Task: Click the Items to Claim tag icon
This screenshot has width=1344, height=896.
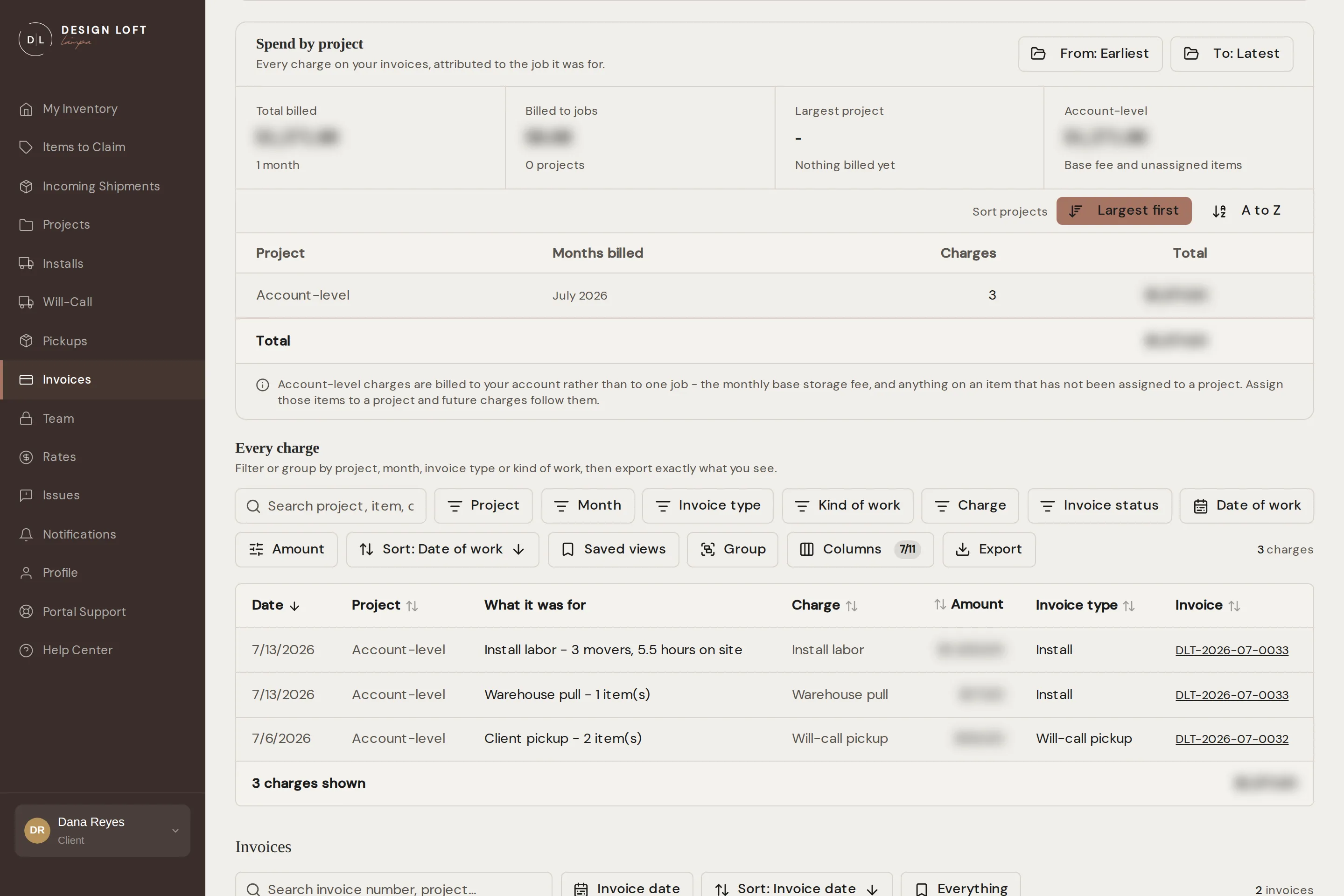Action: point(26,147)
